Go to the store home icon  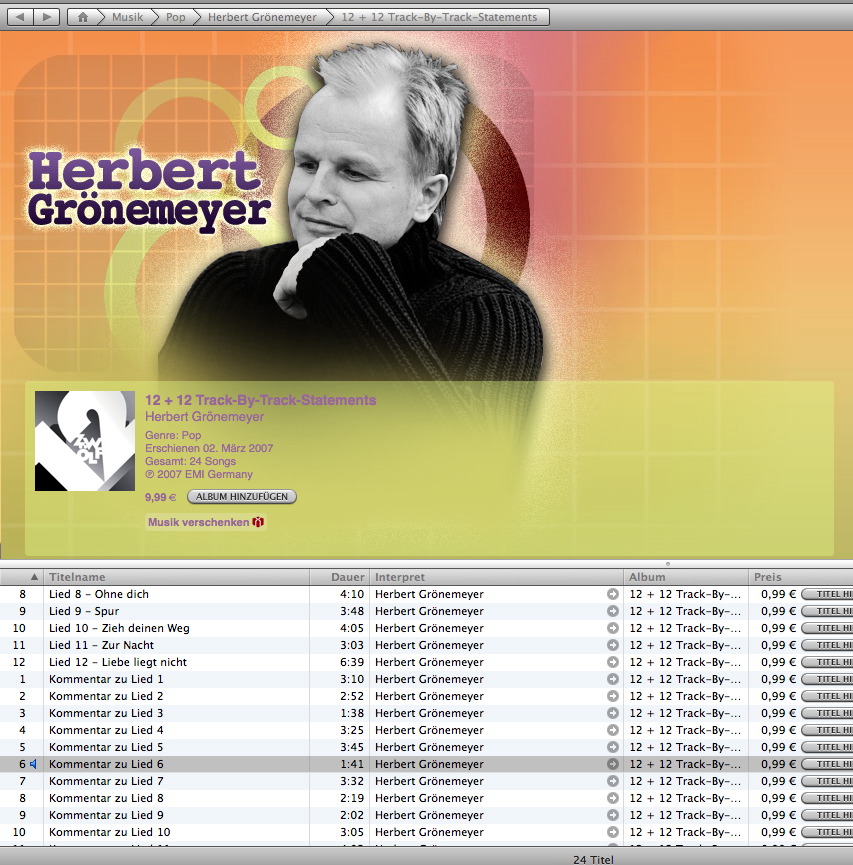[83, 17]
